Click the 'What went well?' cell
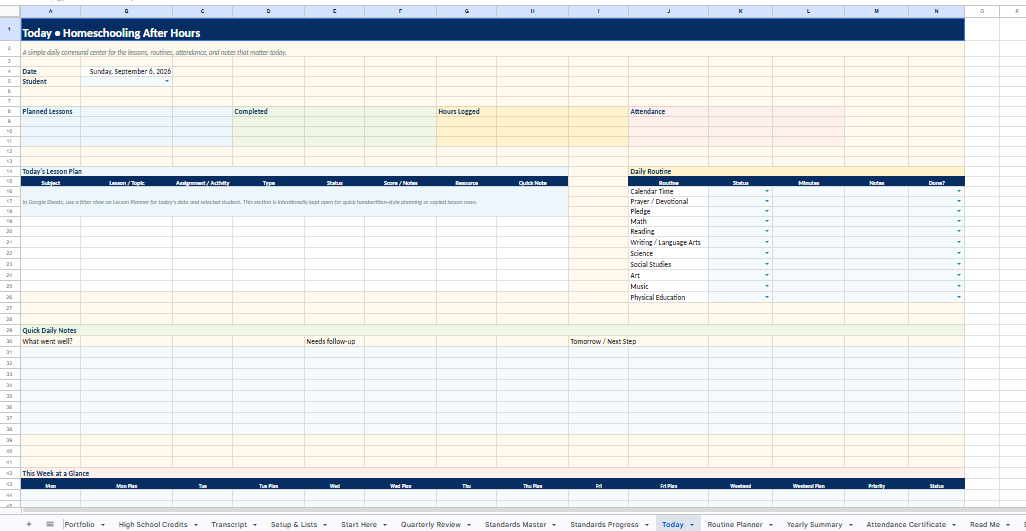This screenshot has height=531, width=1026. [51, 341]
